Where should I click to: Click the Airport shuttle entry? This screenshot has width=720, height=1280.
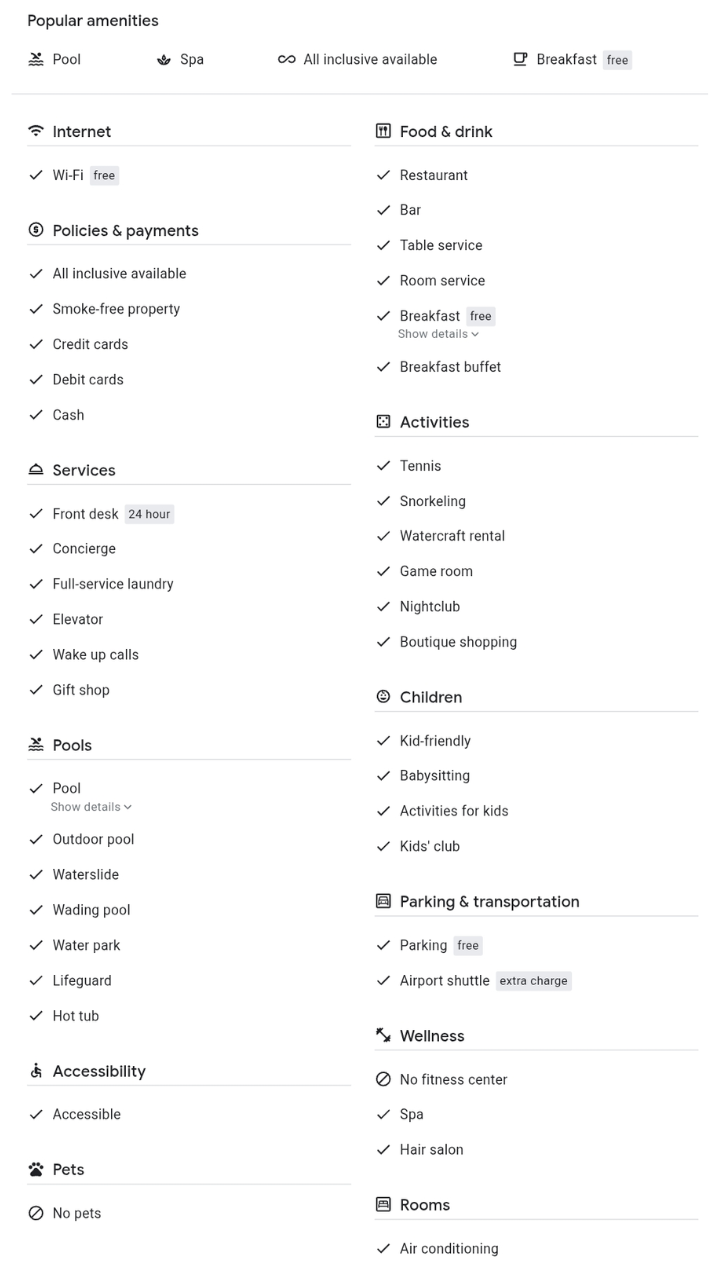[444, 981]
